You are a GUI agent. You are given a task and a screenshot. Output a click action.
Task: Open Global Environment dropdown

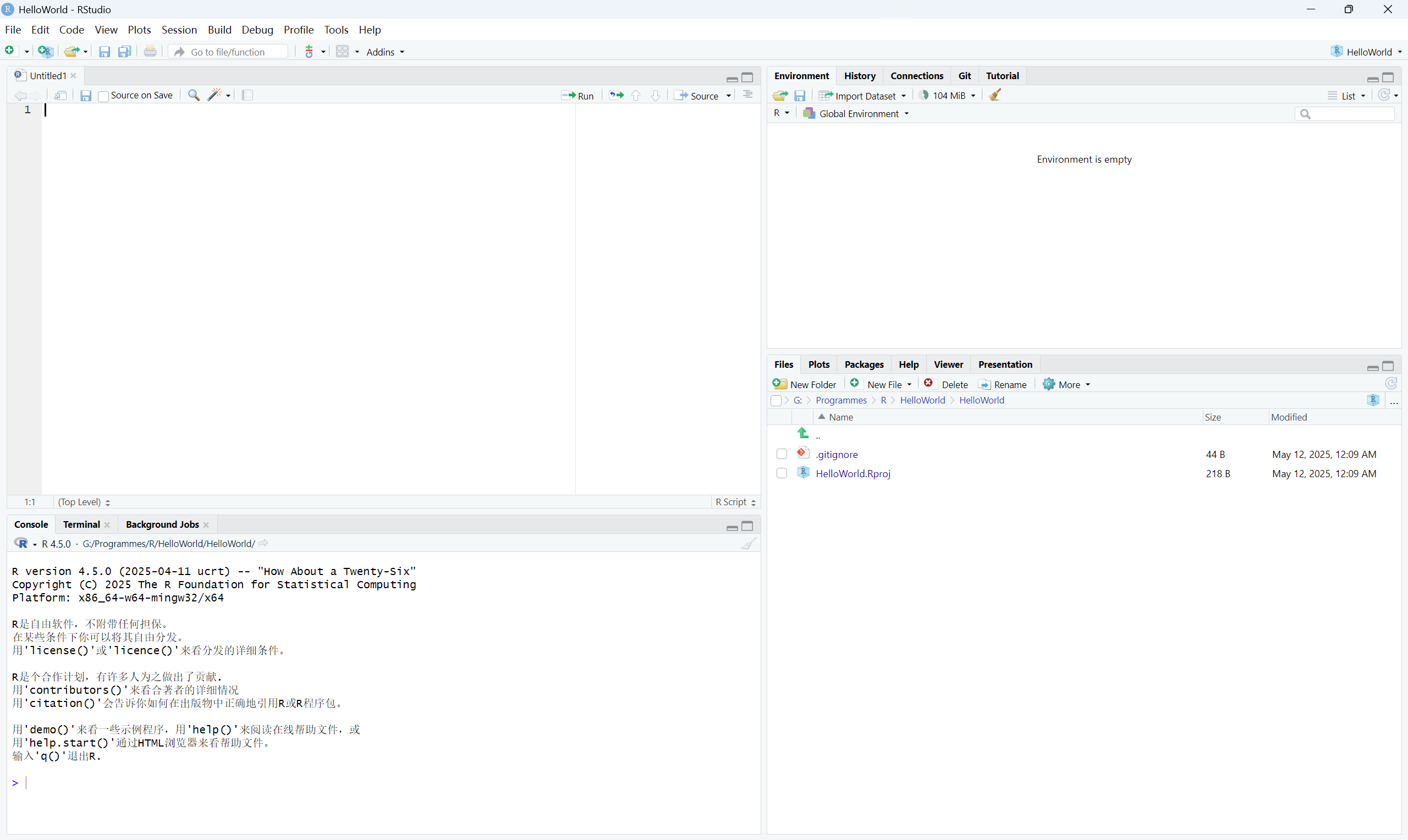pos(856,114)
